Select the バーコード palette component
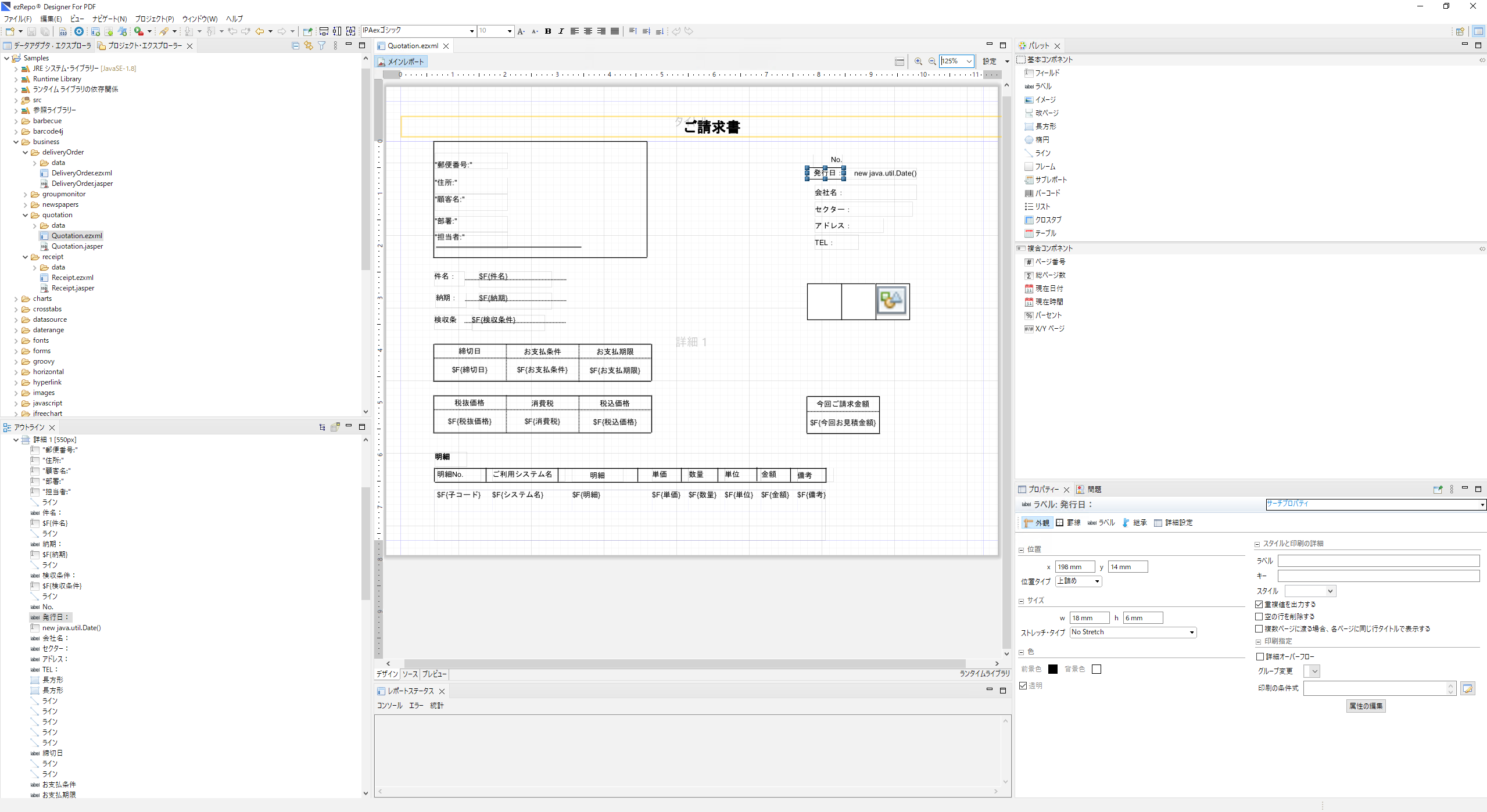This screenshot has width=1487, height=812. click(x=1047, y=193)
